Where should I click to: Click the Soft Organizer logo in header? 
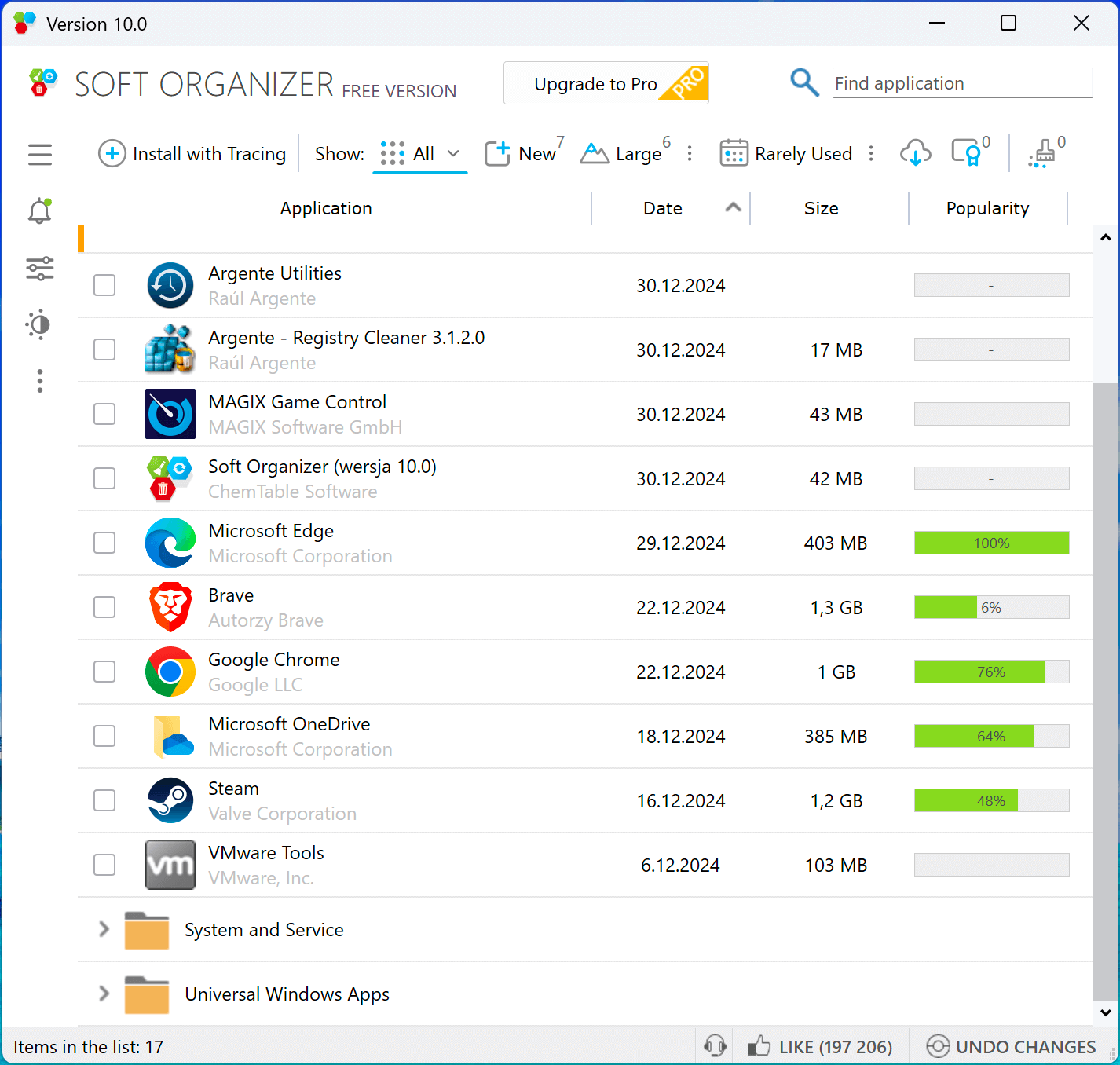pyautogui.click(x=43, y=82)
